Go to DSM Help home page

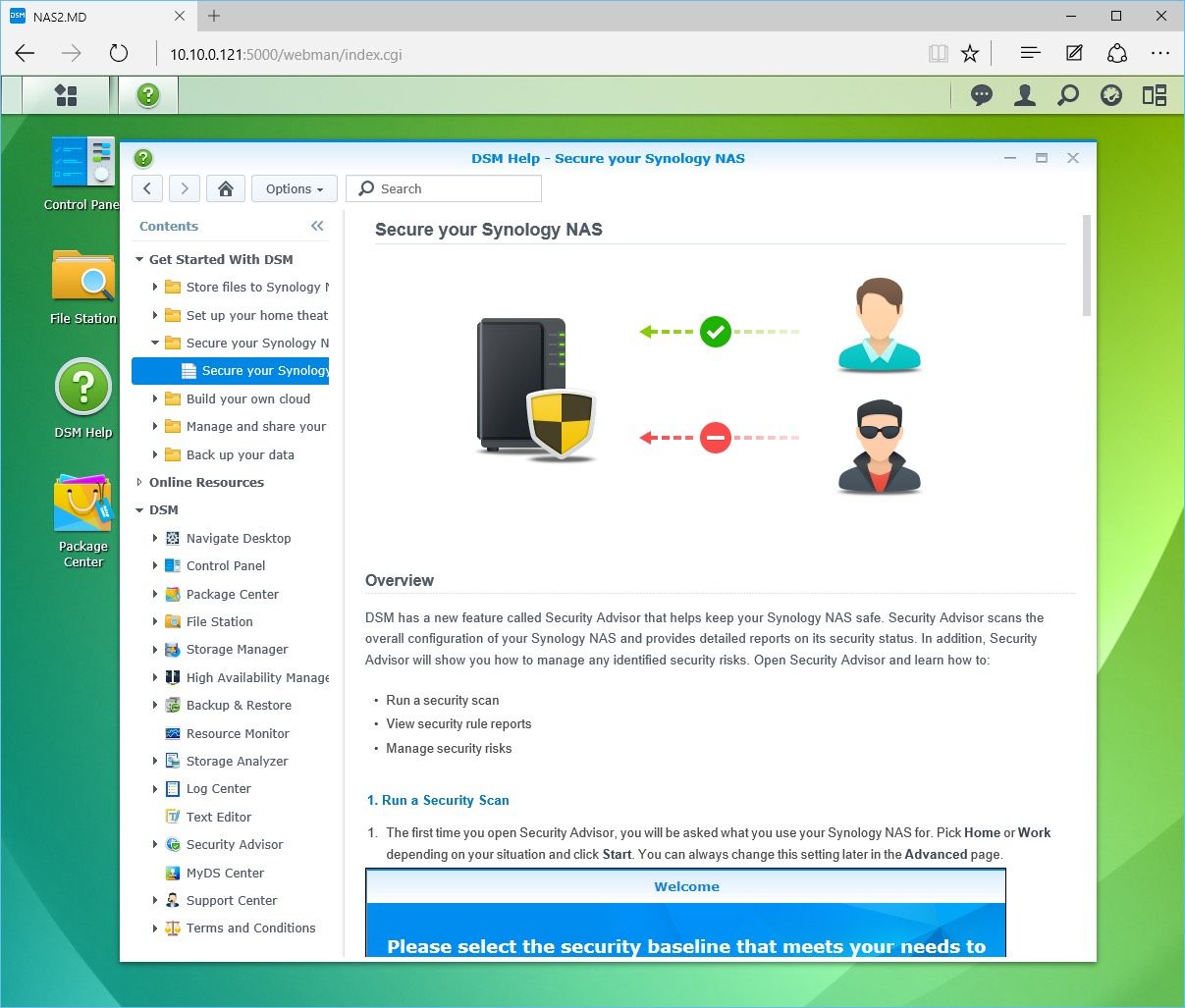(x=226, y=188)
